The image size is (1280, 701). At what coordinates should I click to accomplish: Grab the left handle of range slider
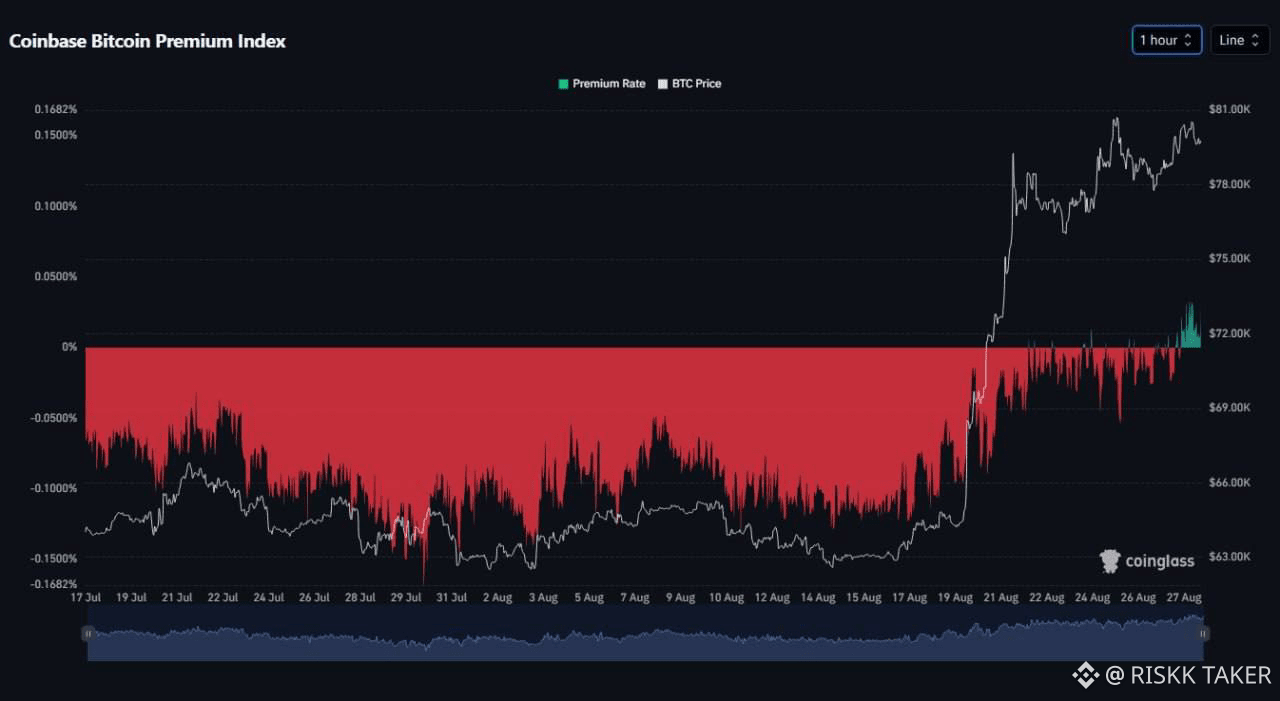(x=88, y=633)
